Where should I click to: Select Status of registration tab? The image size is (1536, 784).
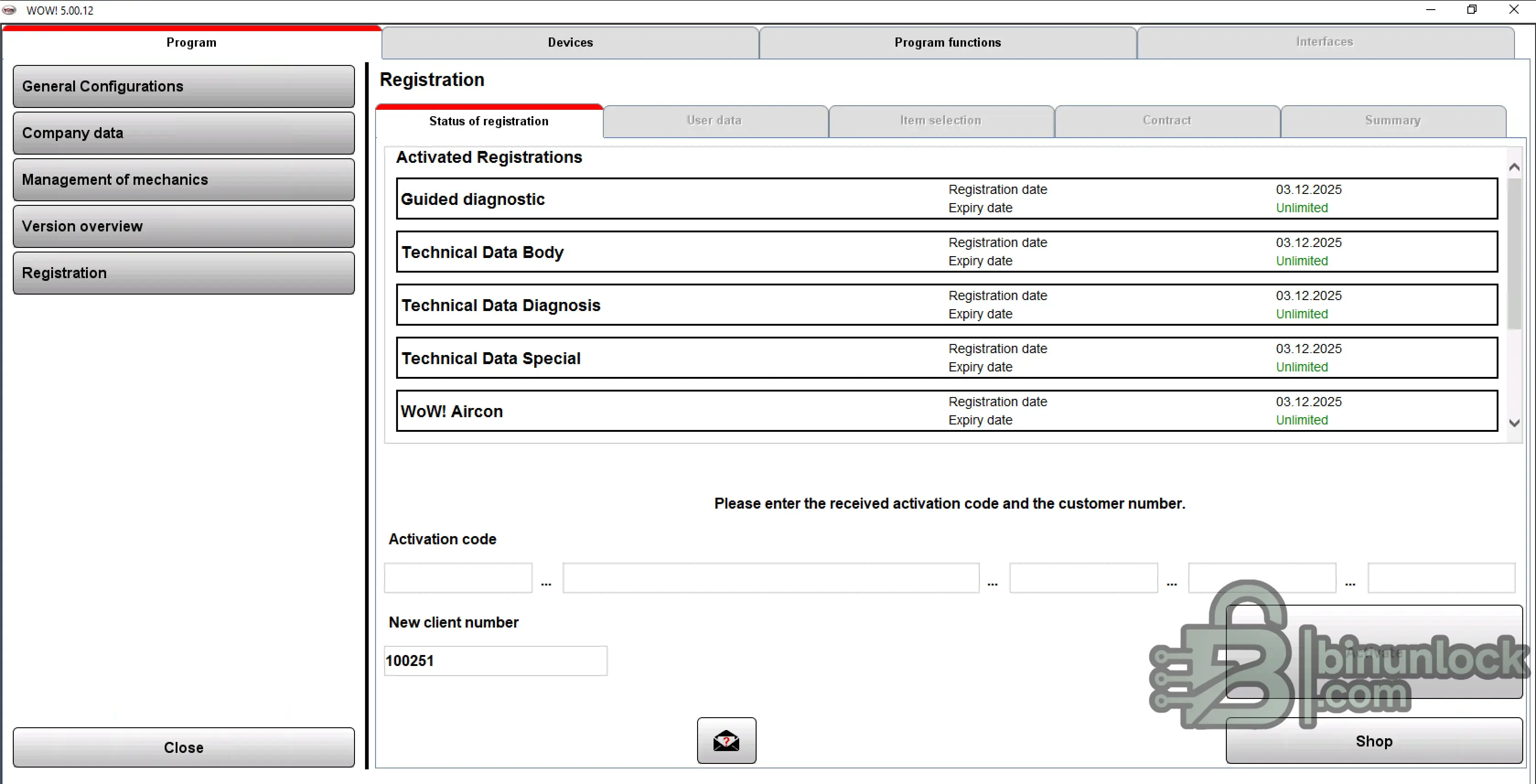(489, 121)
